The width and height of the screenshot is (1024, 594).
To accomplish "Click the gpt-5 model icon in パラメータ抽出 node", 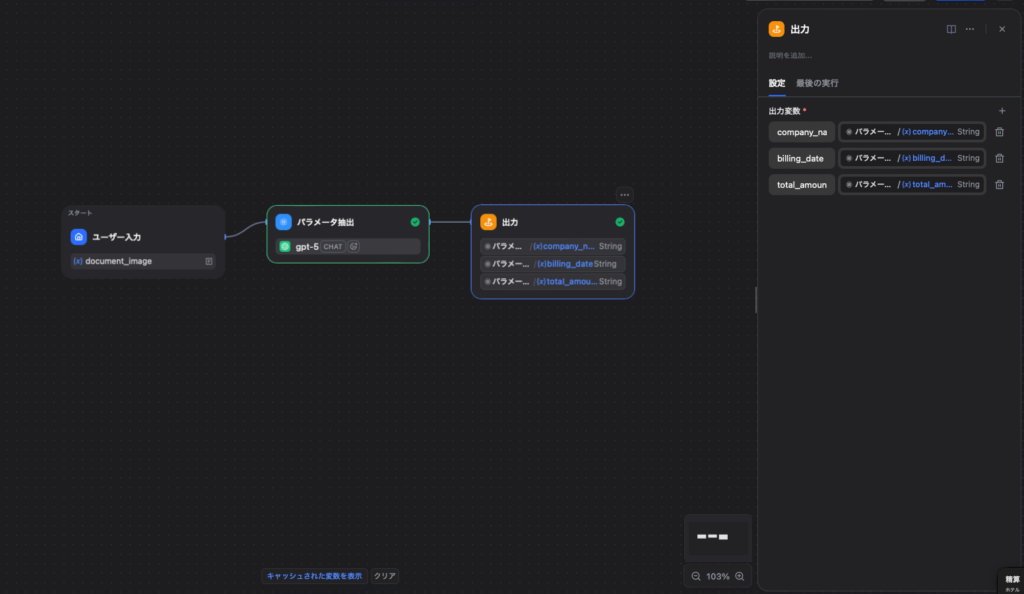I will point(285,246).
